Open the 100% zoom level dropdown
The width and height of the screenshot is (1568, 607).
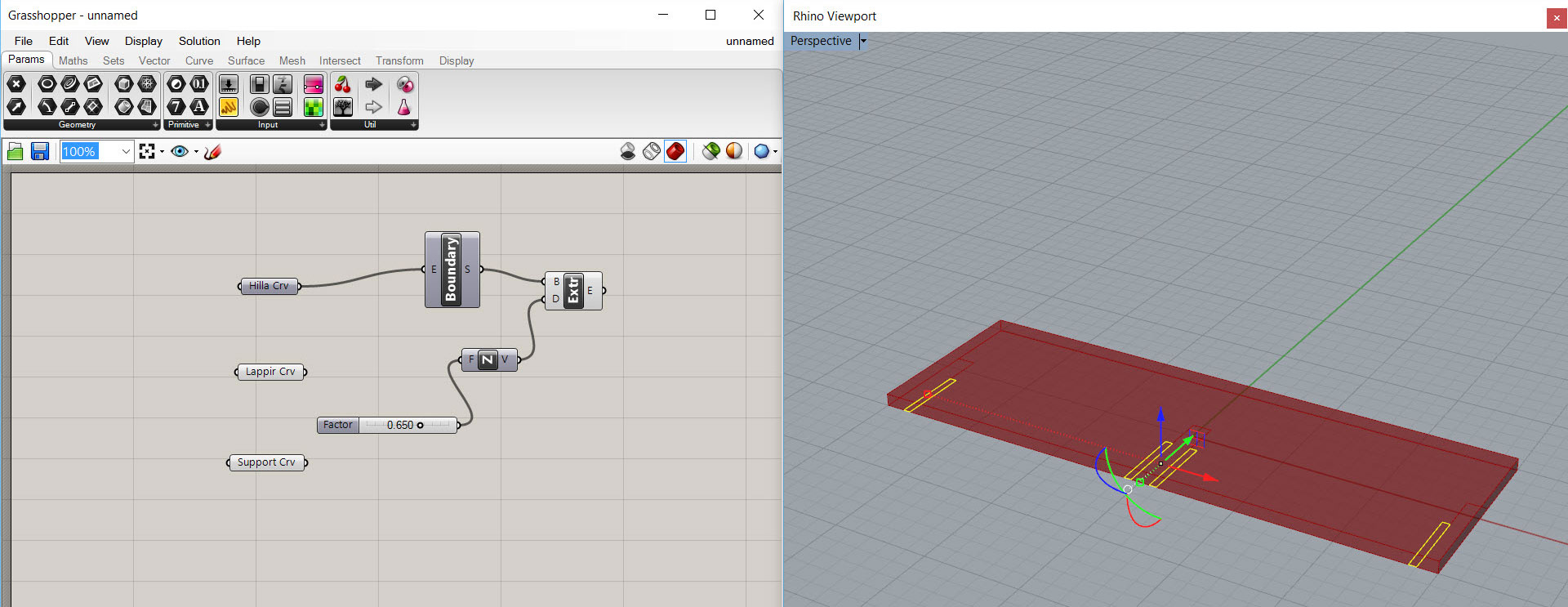(126, 151)
